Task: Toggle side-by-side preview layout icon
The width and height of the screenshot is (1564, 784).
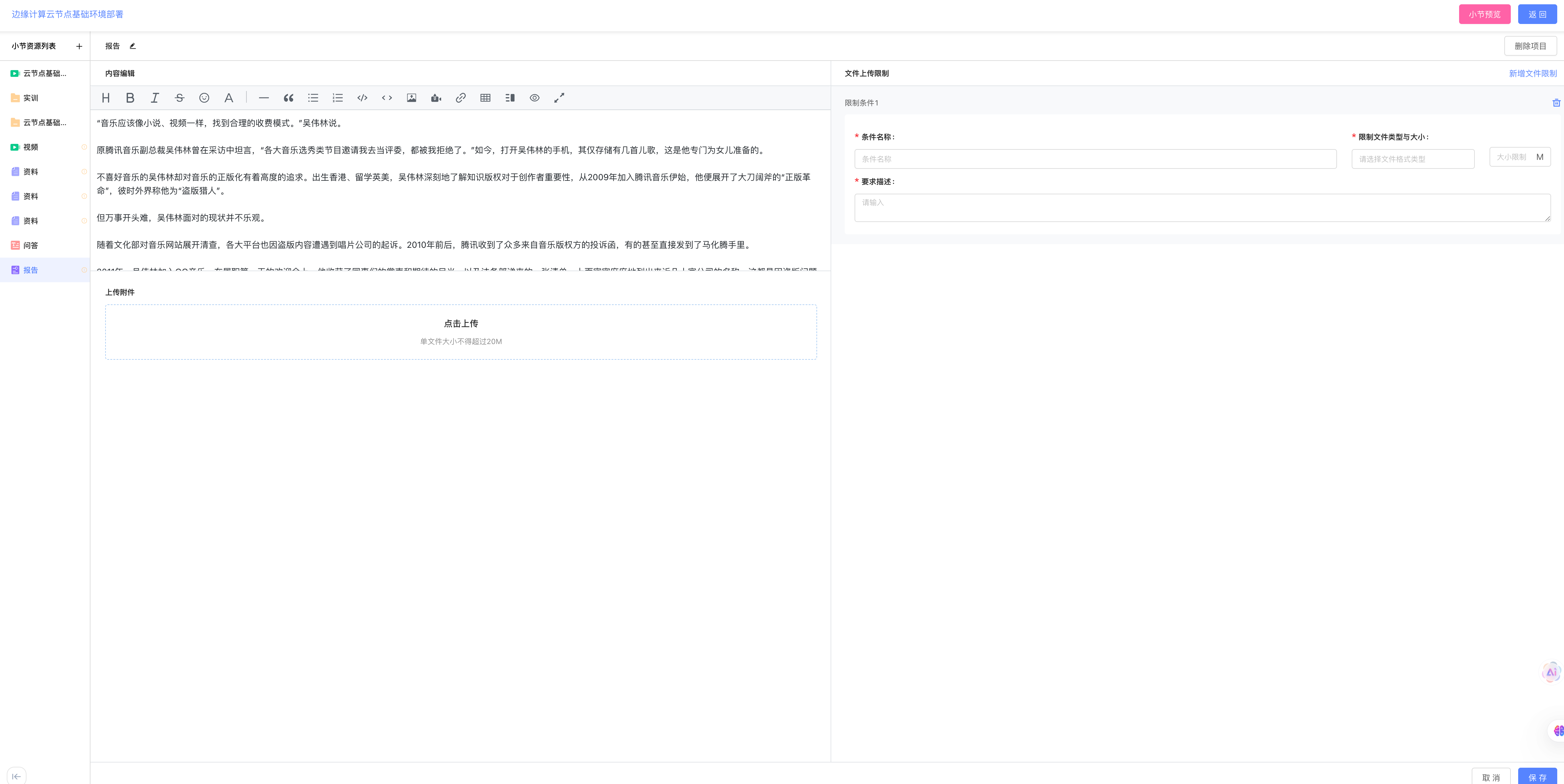Action: pos(510,98)
